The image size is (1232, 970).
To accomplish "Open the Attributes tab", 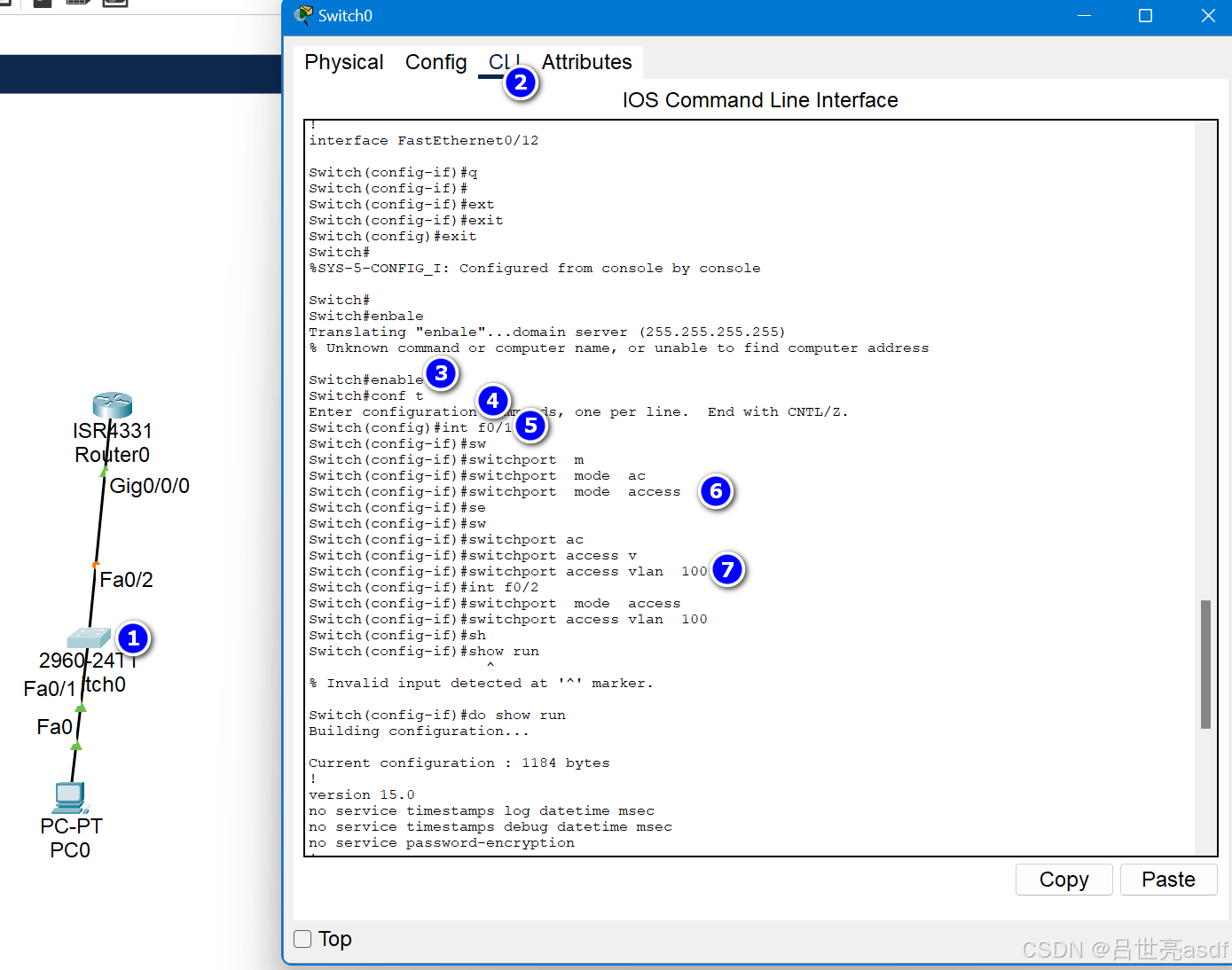I will pyautogui.click(x=586, y=62).
